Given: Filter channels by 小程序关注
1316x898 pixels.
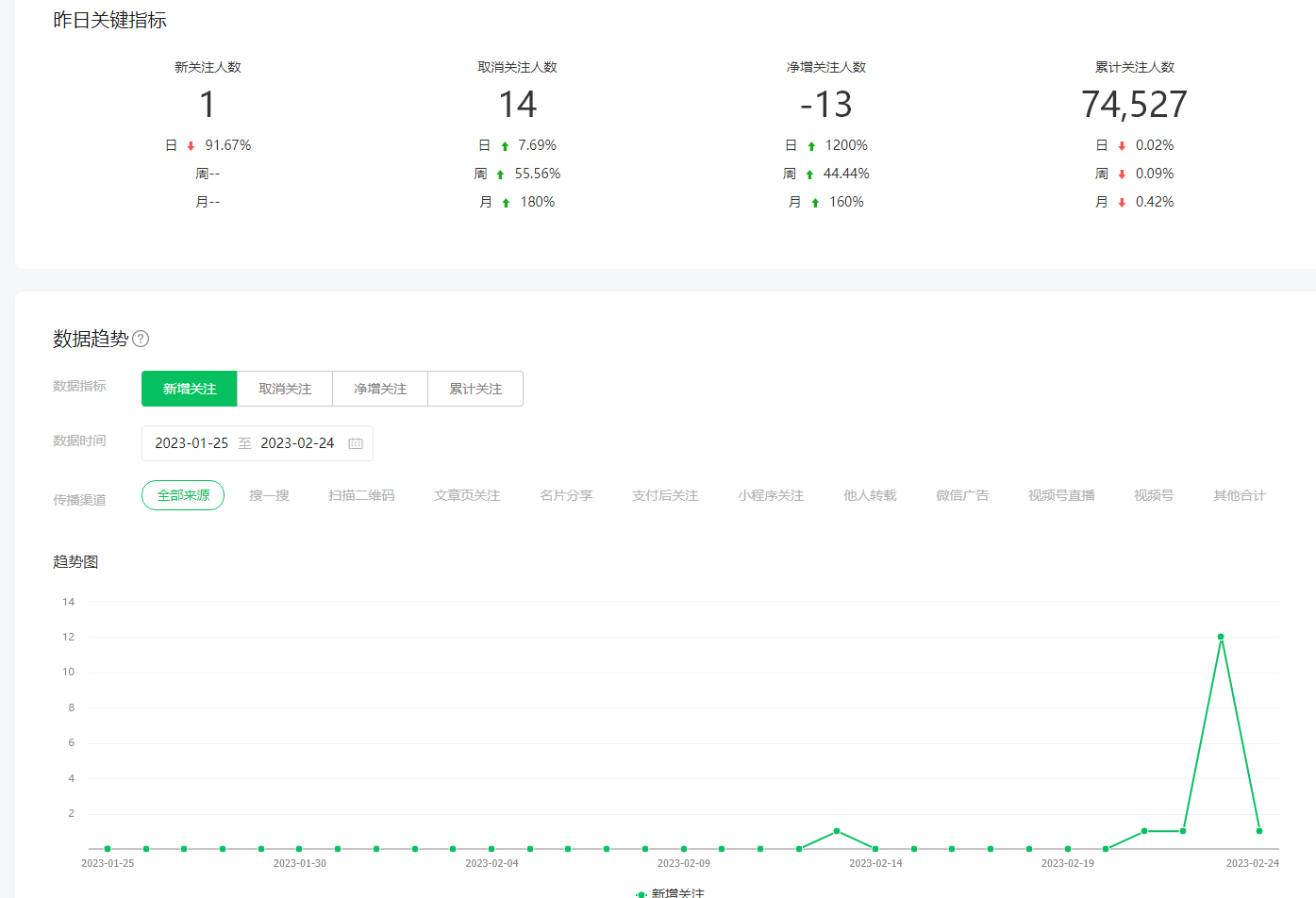Looking at the screenshot, I should (771, 495).
